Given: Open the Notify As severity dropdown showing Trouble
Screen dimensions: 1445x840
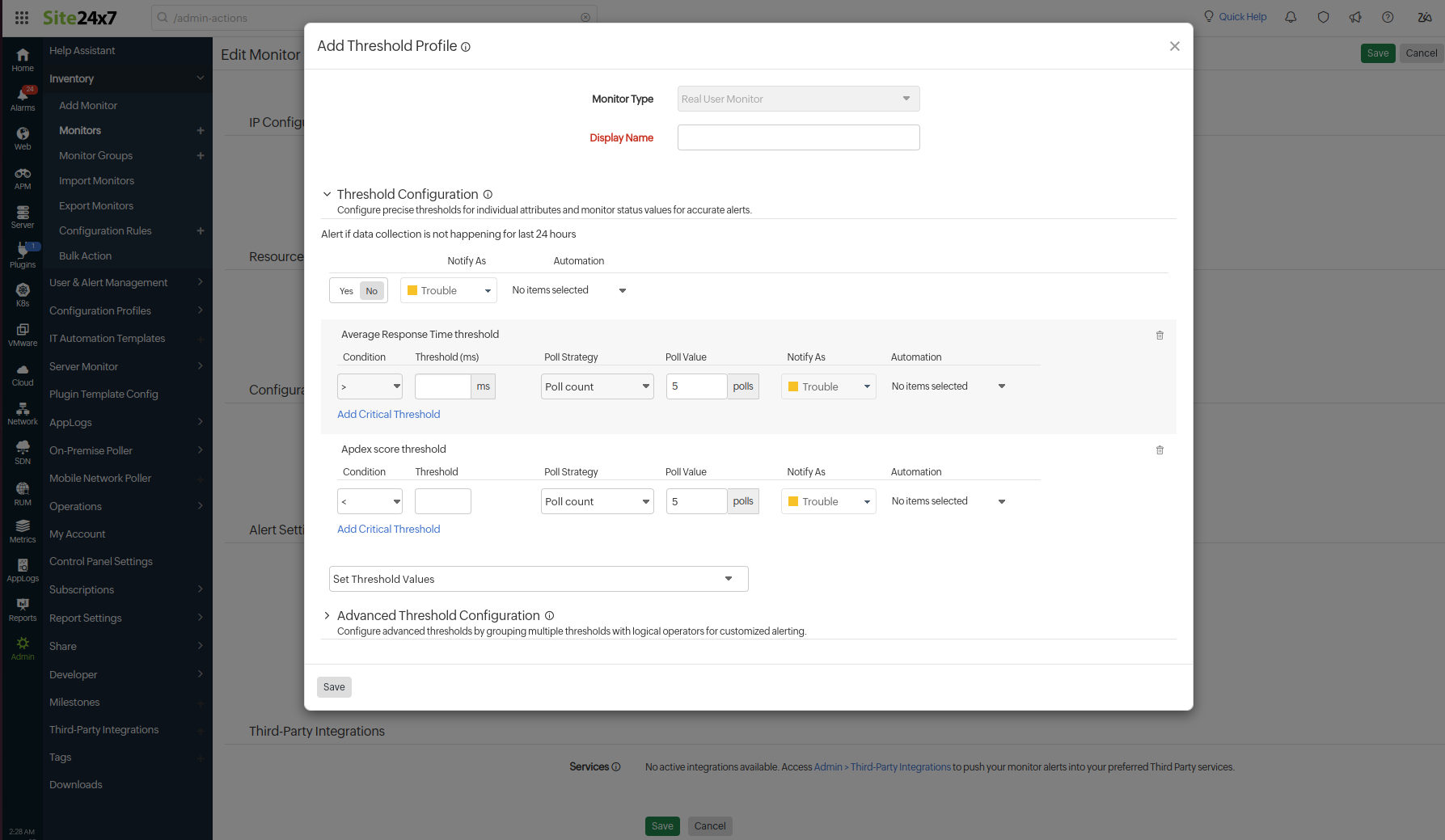Looking at the screenshot, I should point(449,289).
